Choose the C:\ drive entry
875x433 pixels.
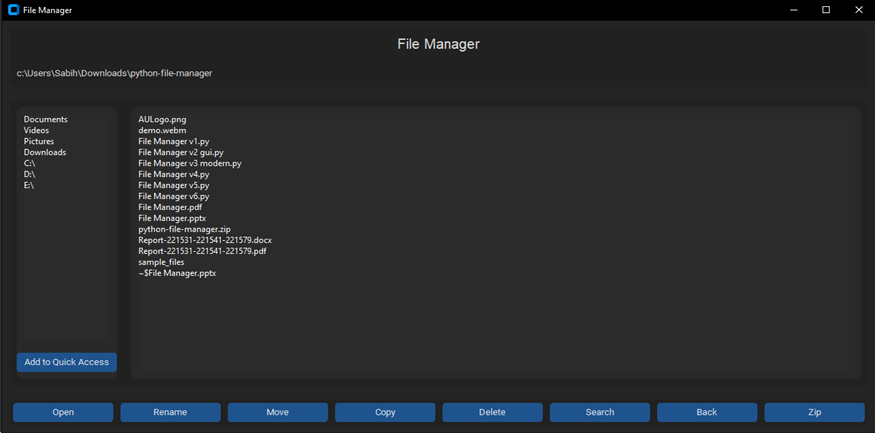tap(29, 163)
